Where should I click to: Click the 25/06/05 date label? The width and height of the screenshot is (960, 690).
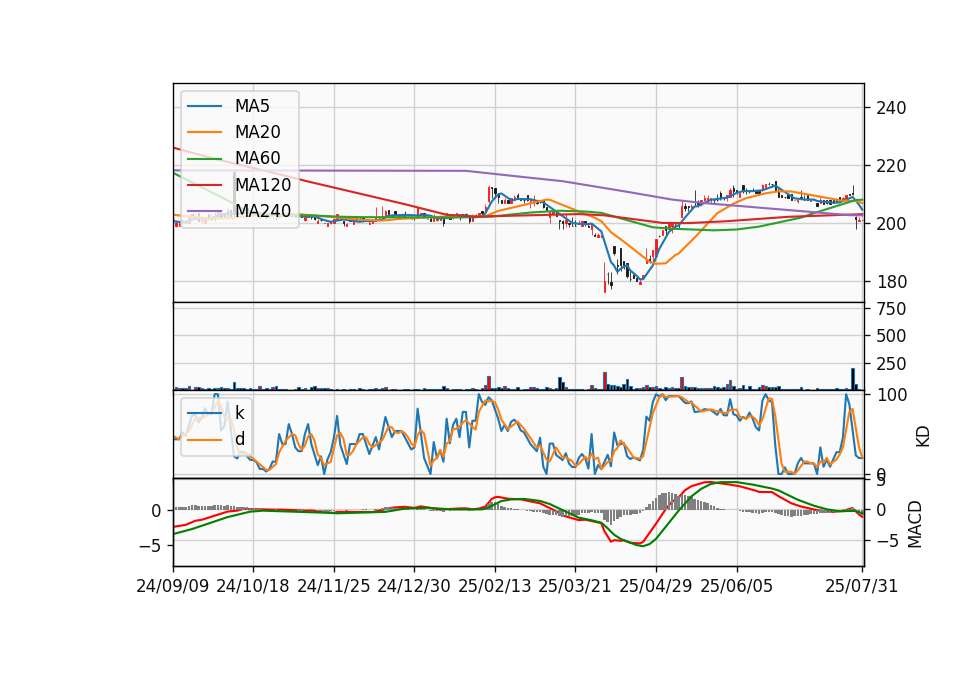tap(737, 586)
